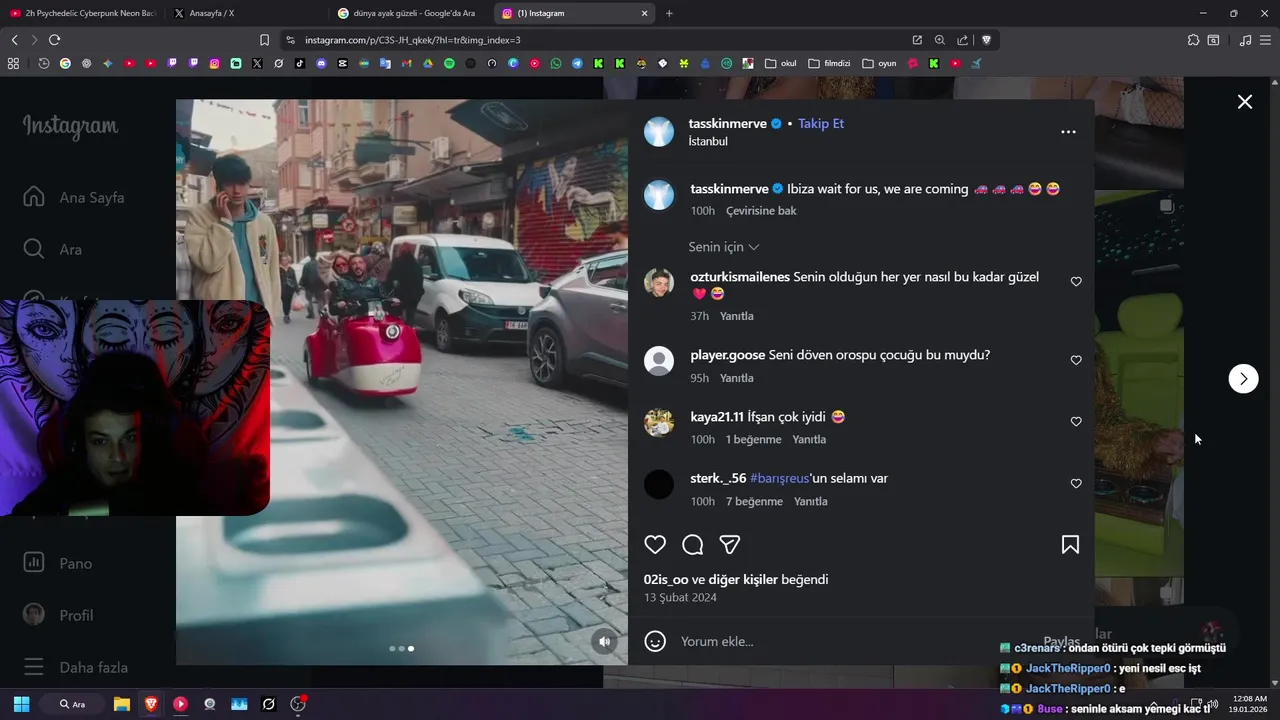Save post using the bookmark icon
1280x720 pixels.
point(1070,545)
